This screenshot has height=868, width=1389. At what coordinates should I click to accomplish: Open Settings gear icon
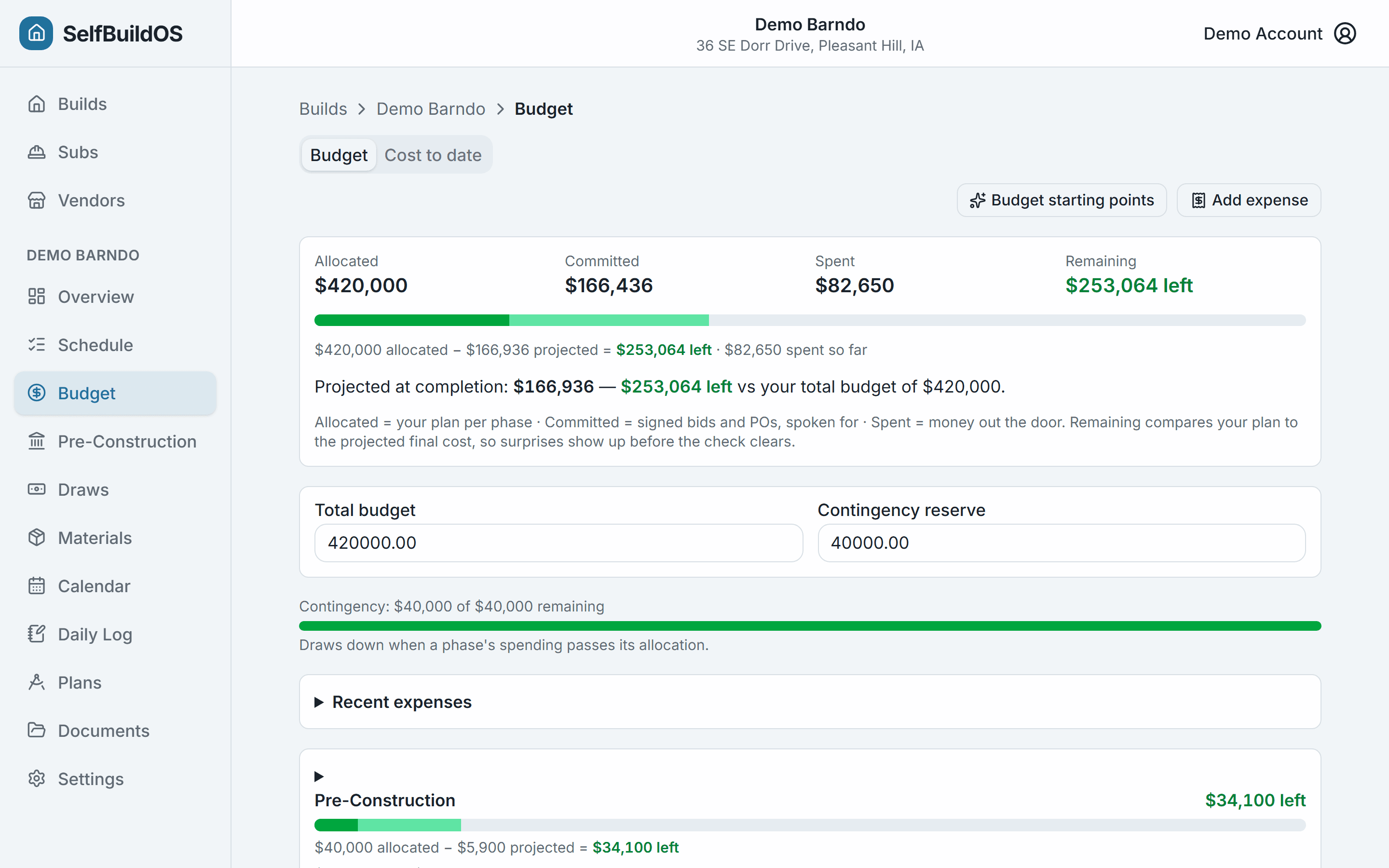(37, 779)
